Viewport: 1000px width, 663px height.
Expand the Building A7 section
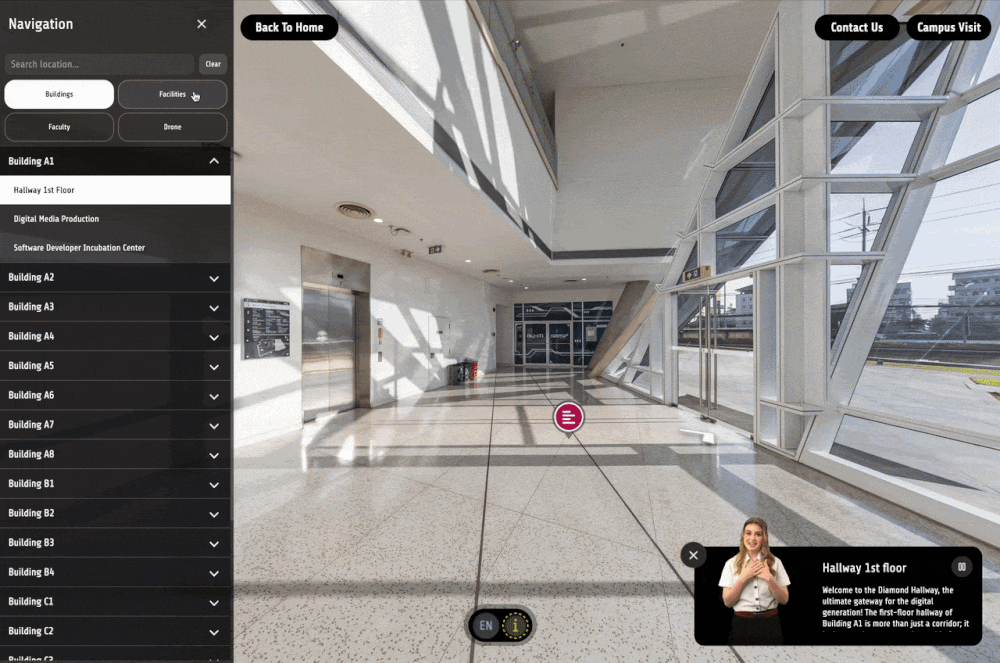point(115,425)
